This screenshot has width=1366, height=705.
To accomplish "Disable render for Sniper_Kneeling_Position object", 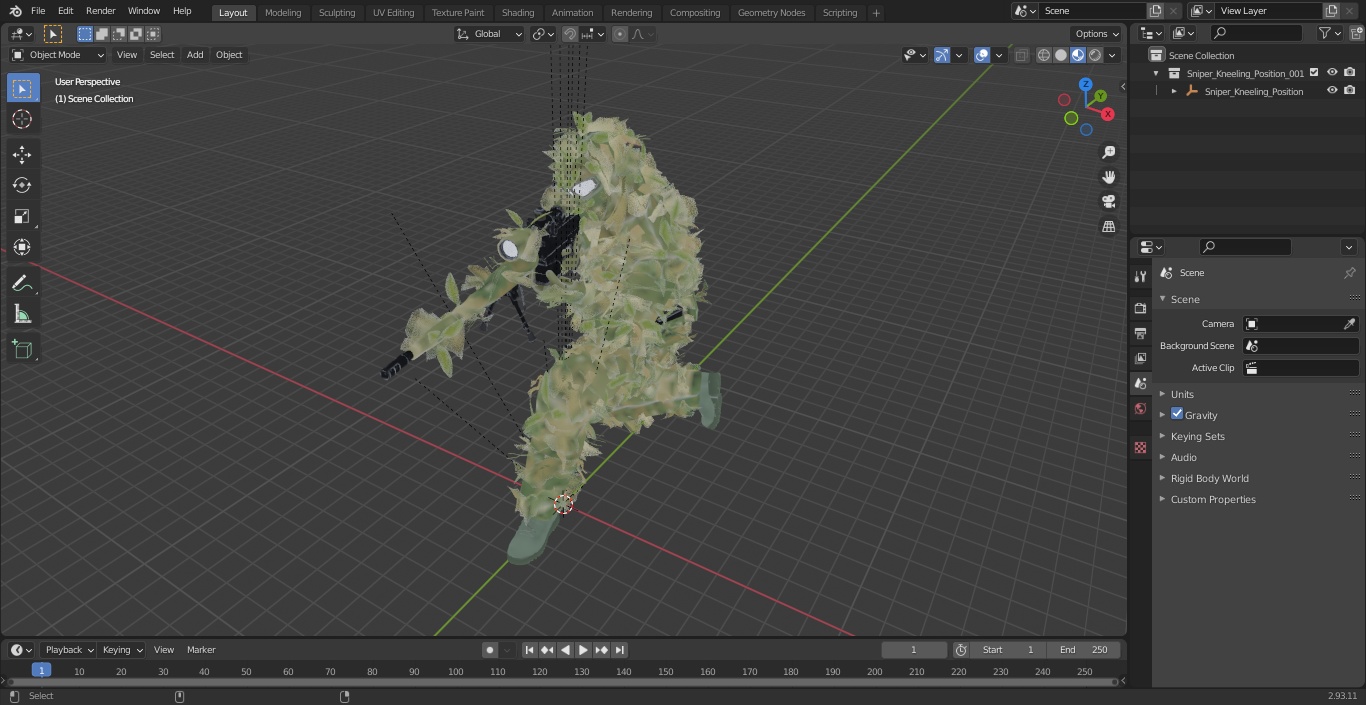I will [1349, 90].
